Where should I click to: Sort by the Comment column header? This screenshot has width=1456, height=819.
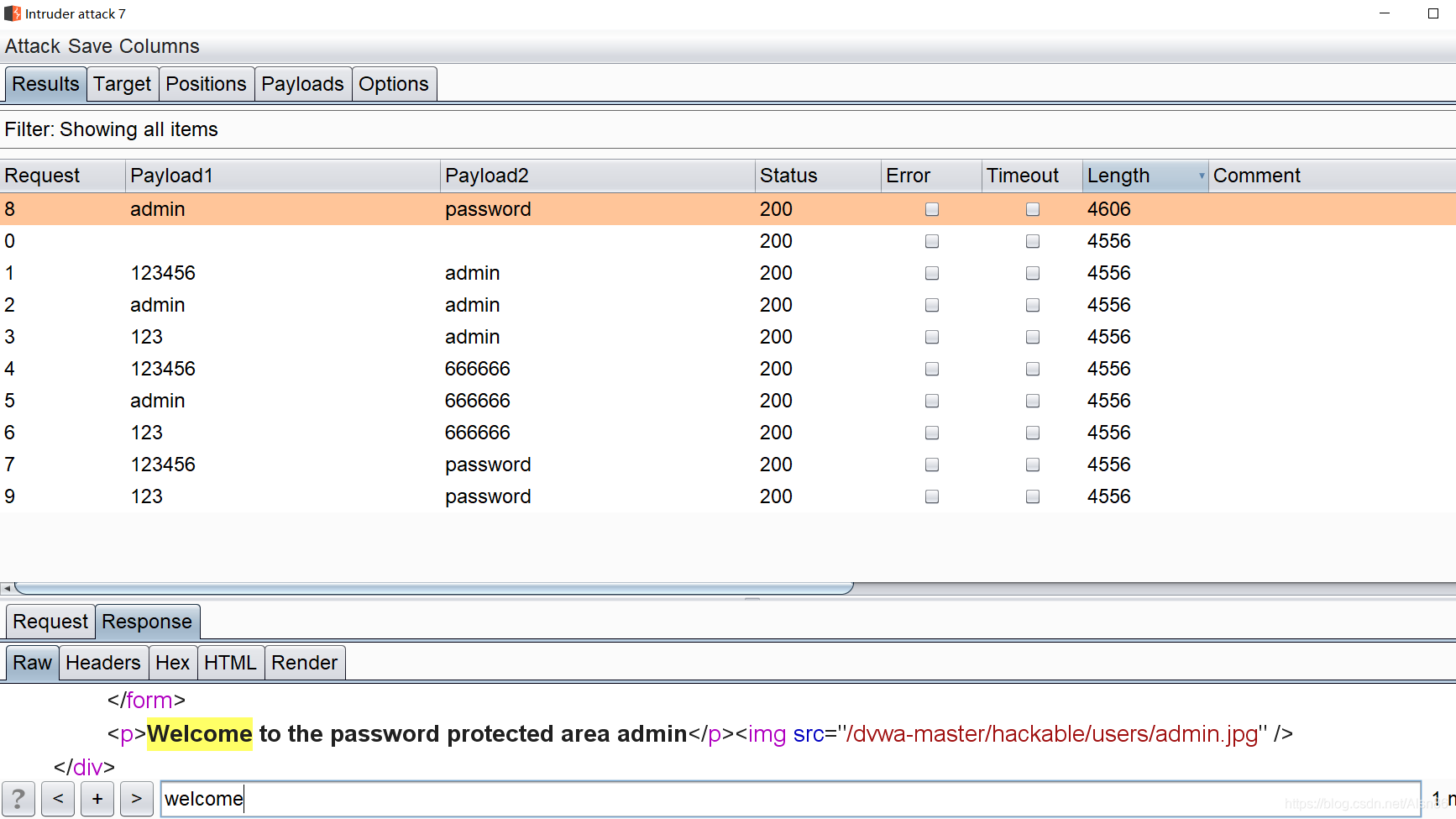[x=1333, y=176]
